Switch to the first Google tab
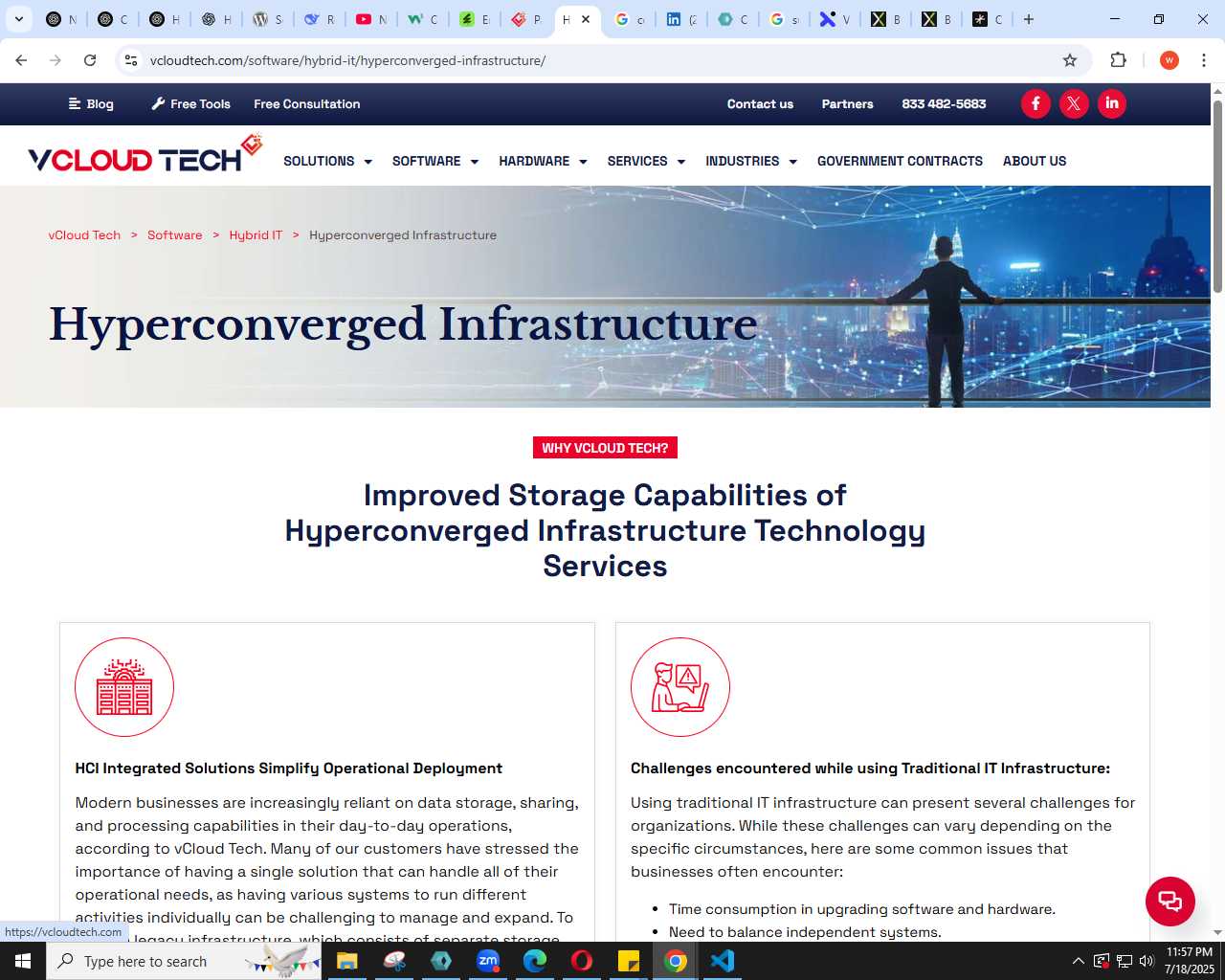The width and height of the screenshot is (1225, 980). (630, 19)
